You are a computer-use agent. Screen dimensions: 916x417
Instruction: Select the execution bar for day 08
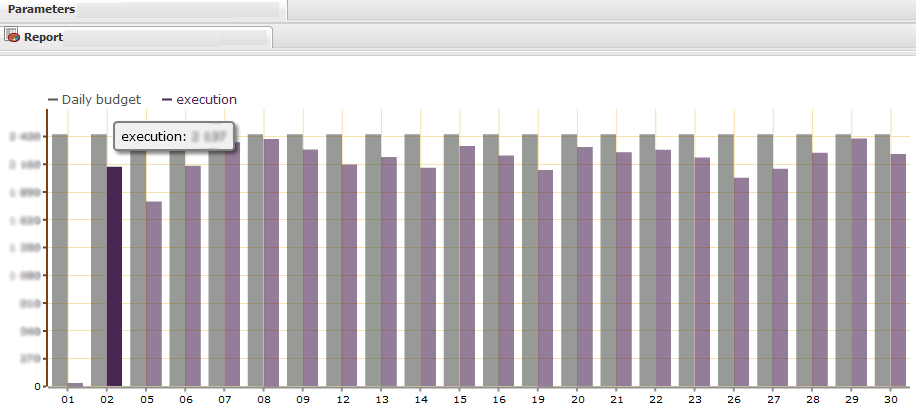click(x=271, y=262)
